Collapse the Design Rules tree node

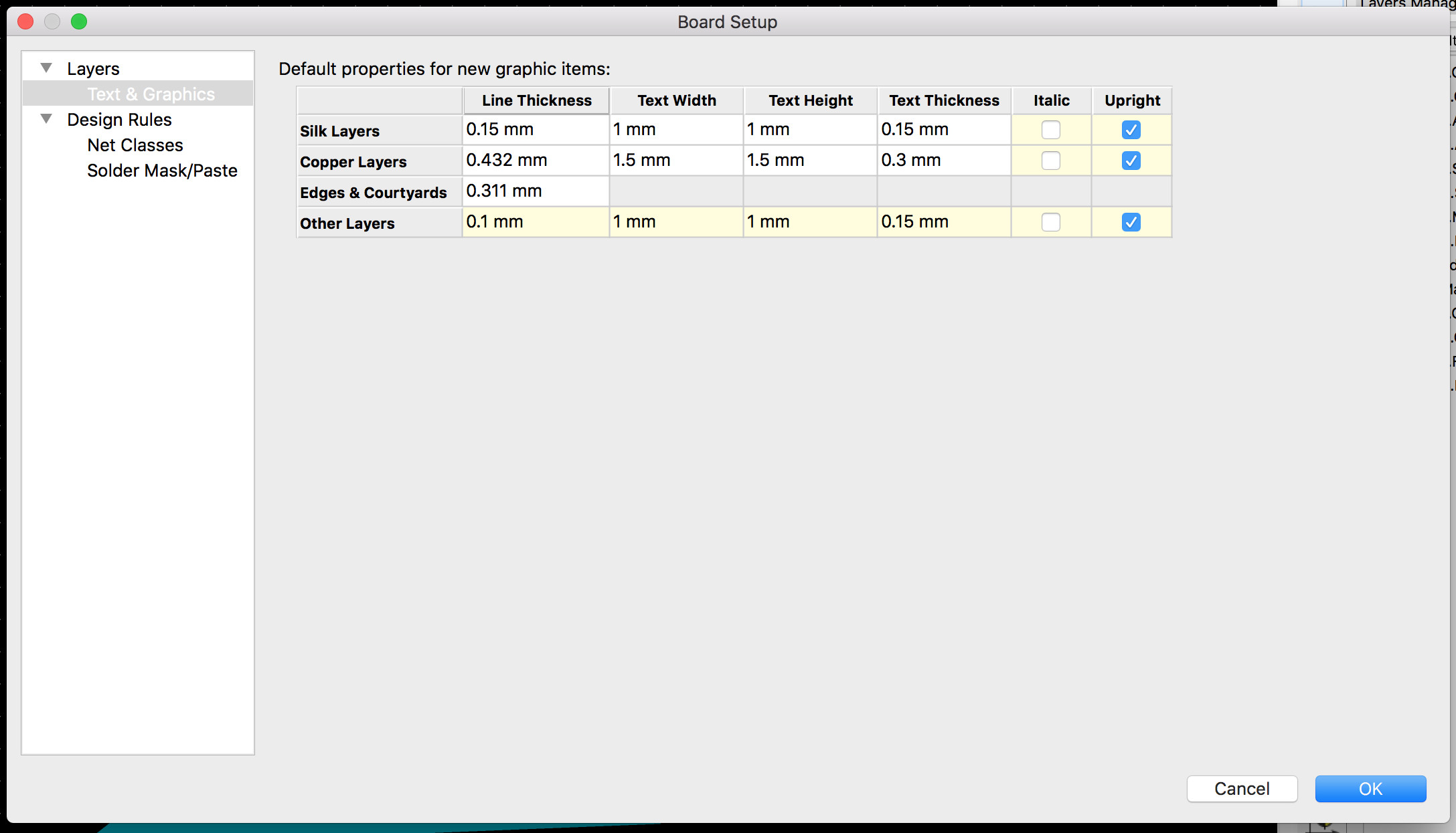pos(46,119)
